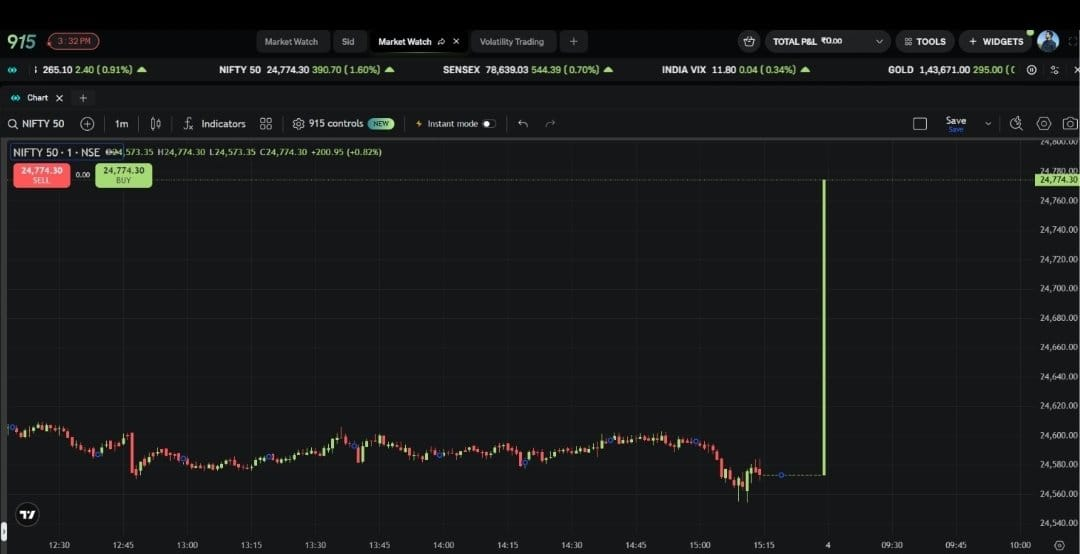
Task: Open the Sid tab
Action: pyautogui.click(x=348, y=41)
